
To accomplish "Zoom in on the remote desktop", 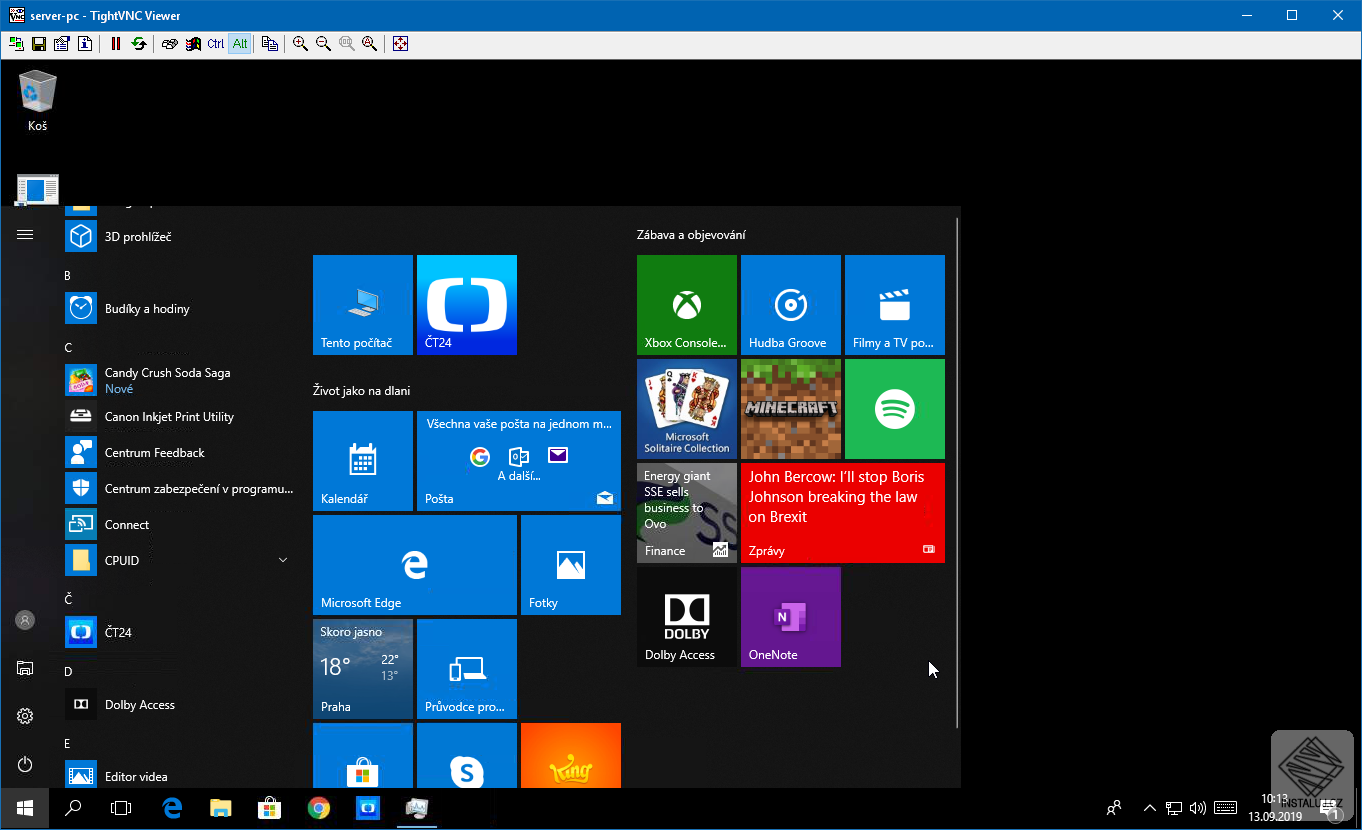I will pos(300,43).
